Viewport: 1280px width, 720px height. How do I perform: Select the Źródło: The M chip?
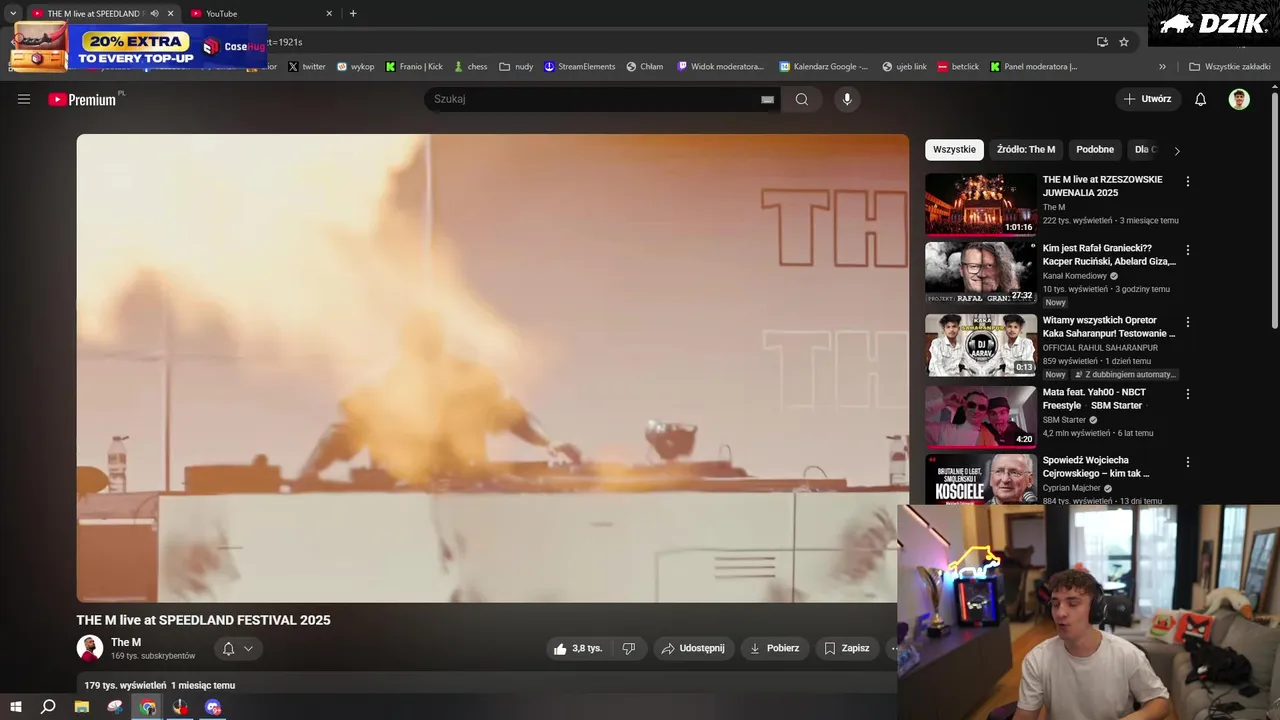tap(1026, 149)
